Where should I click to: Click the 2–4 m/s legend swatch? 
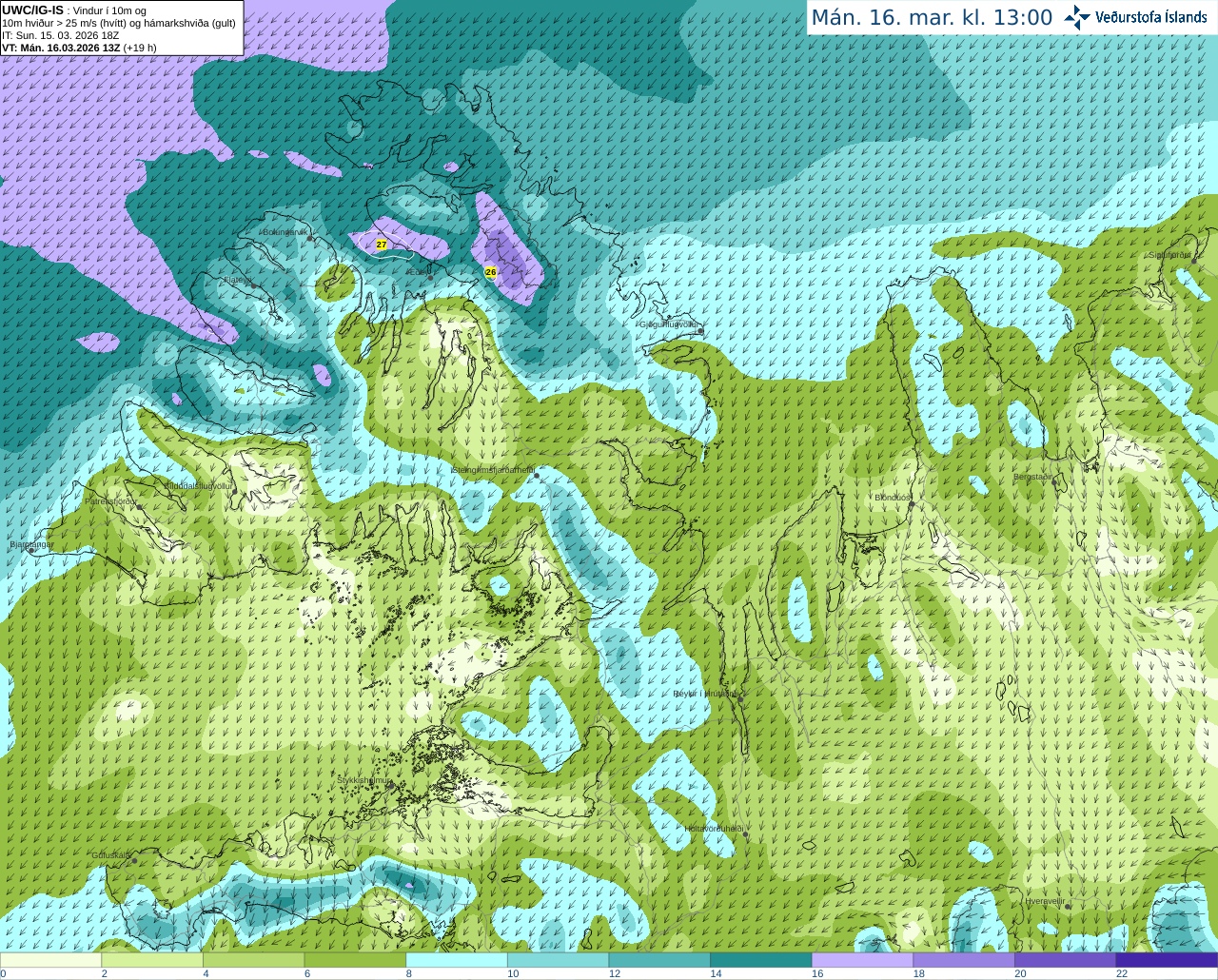click(152, 960)
